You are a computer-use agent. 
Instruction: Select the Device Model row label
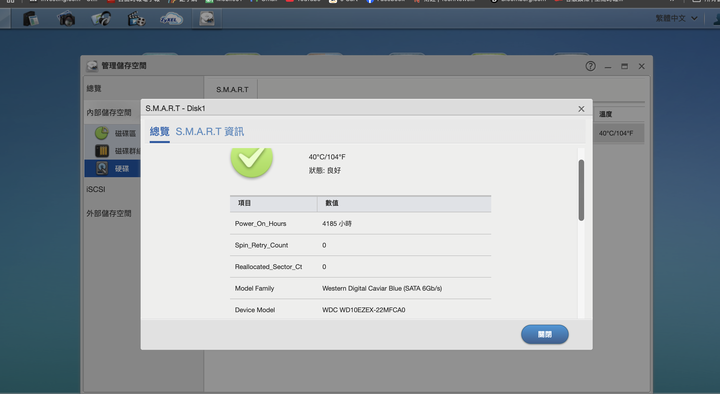(x=255, y=310)
